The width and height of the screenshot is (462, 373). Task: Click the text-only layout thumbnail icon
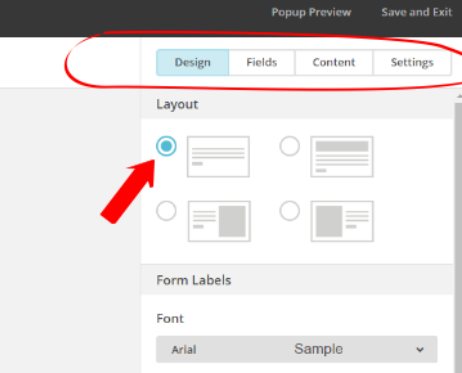coord(218,157)
